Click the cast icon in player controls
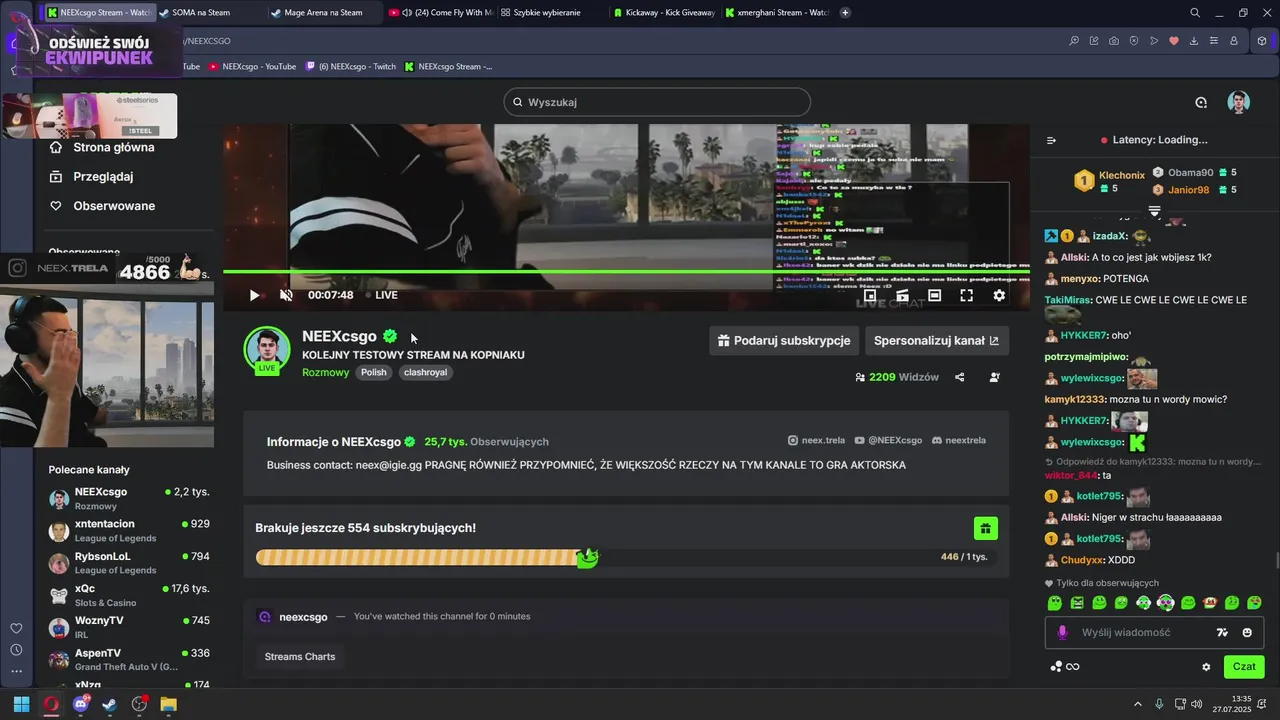 coord(902,295)
